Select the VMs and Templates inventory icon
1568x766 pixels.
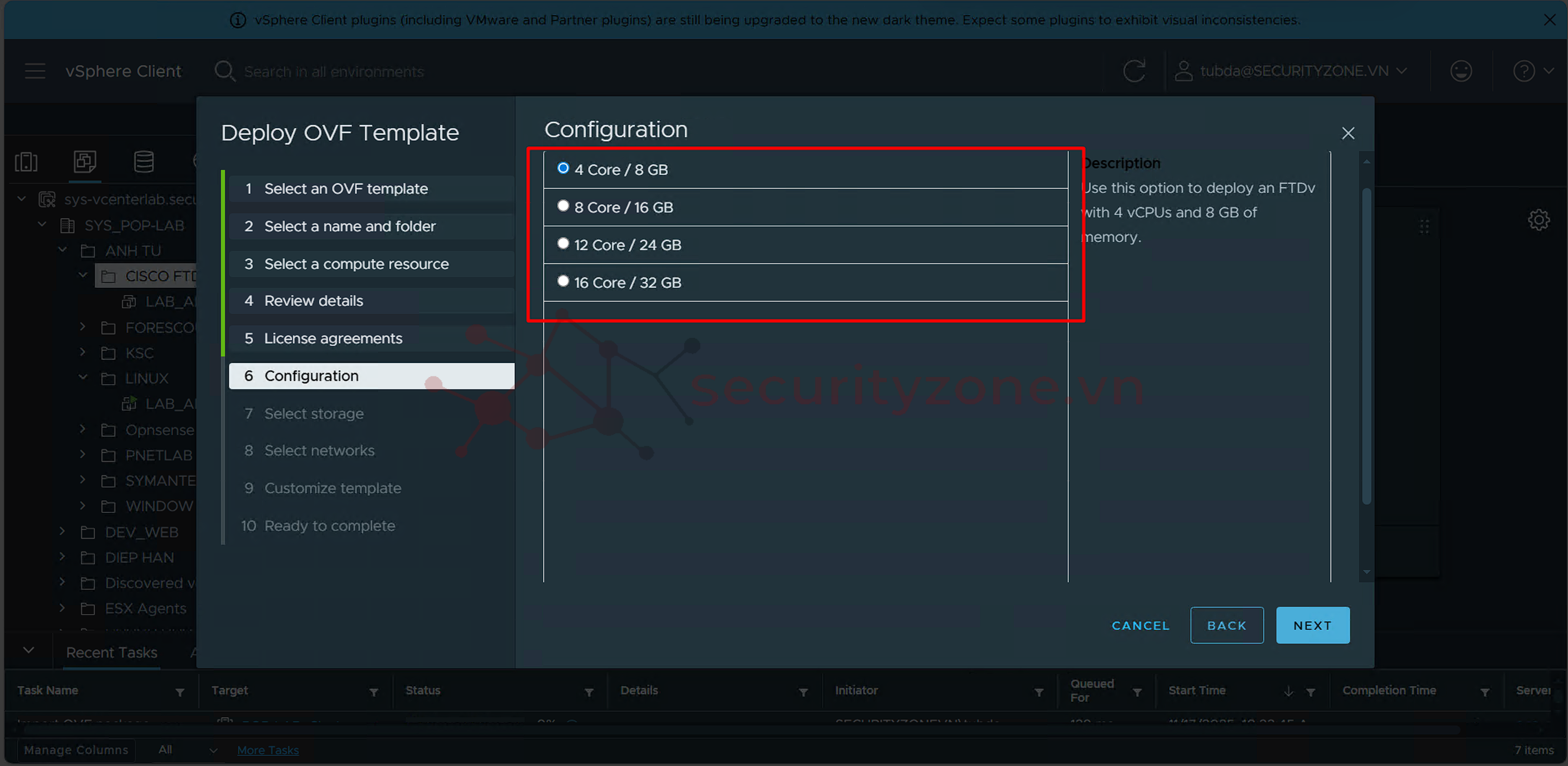[x=85, y=162]
